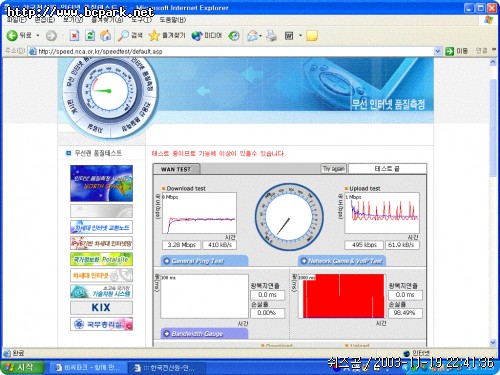Refresh the page with the Refresh icon
This screenshot has height=375, width=500.
point(90,35)
